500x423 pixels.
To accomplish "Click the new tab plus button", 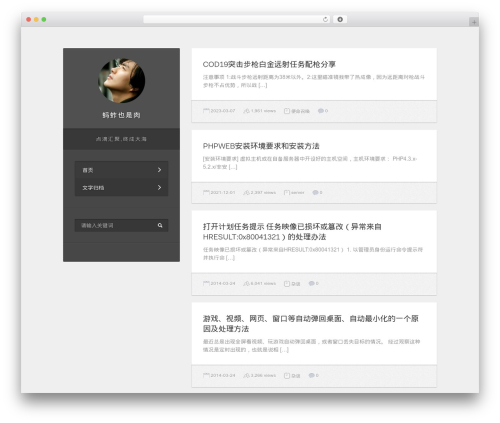I will point(474,22).
